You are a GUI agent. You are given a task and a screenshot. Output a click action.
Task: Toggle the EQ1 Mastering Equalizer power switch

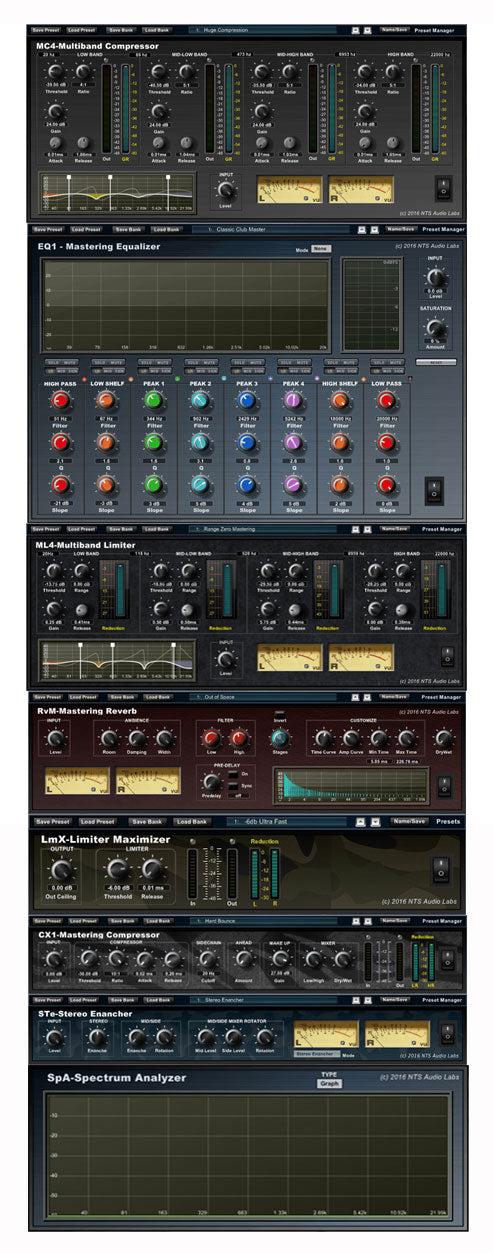(x=434, y=490)
